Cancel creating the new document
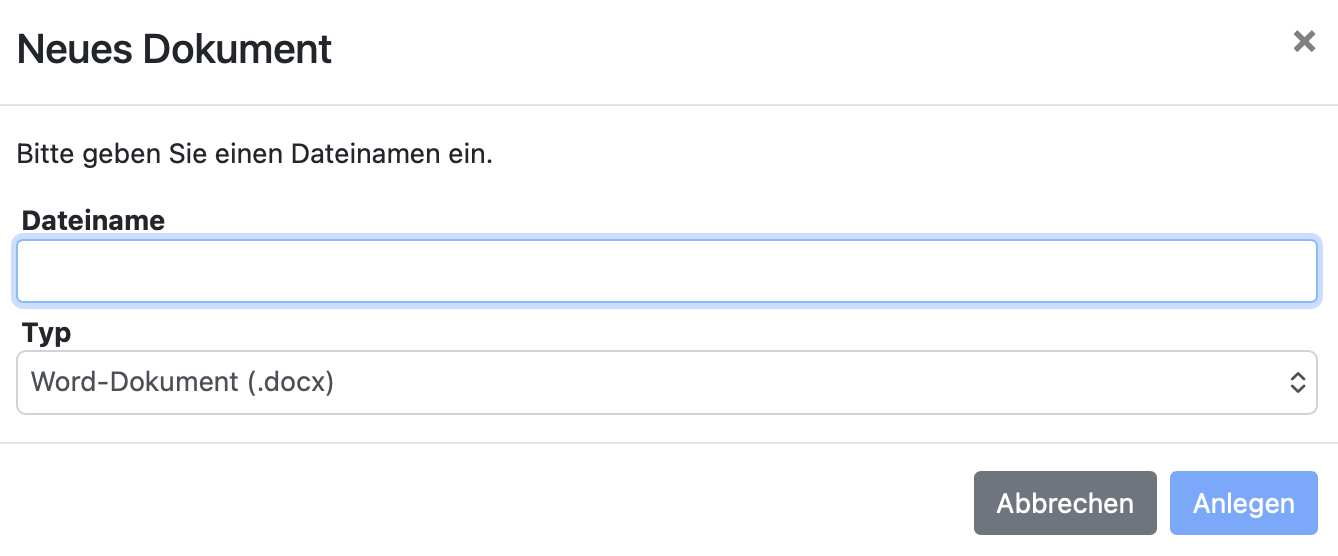Screen dimensions: 1338x556 click(1065, 503)
